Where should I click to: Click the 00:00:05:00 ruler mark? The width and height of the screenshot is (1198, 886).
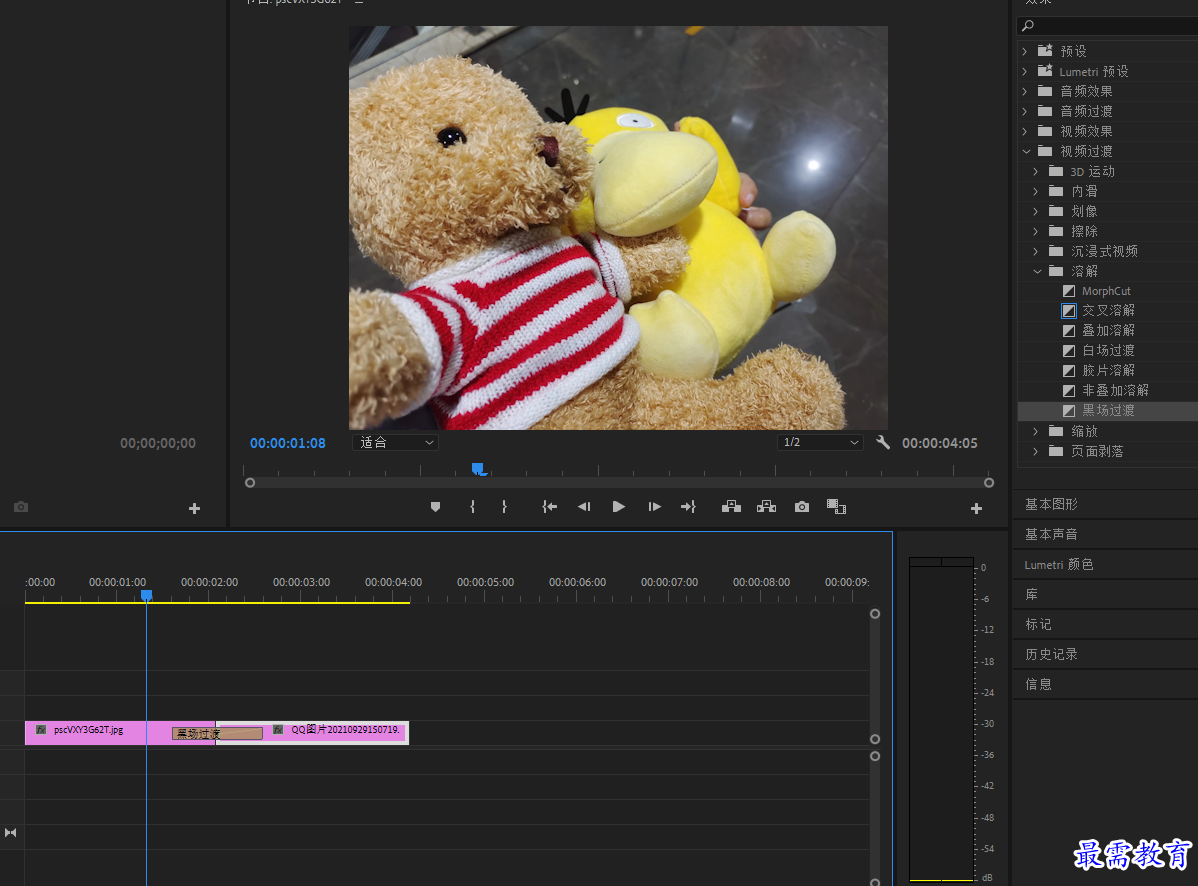tap(485, 582)
